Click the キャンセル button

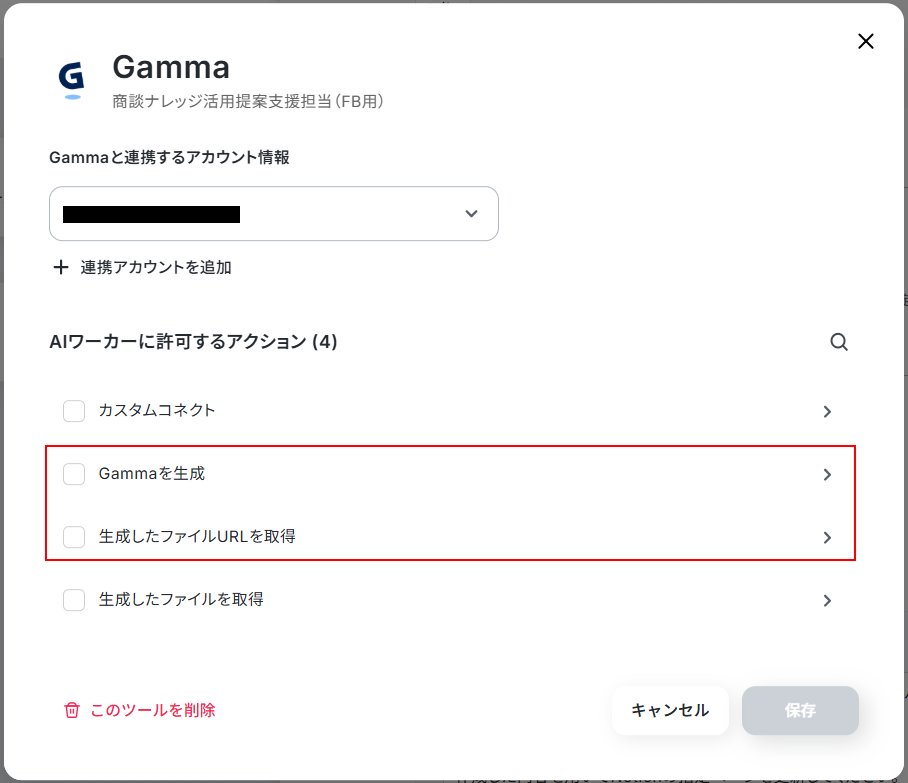[x=670, y=711]
